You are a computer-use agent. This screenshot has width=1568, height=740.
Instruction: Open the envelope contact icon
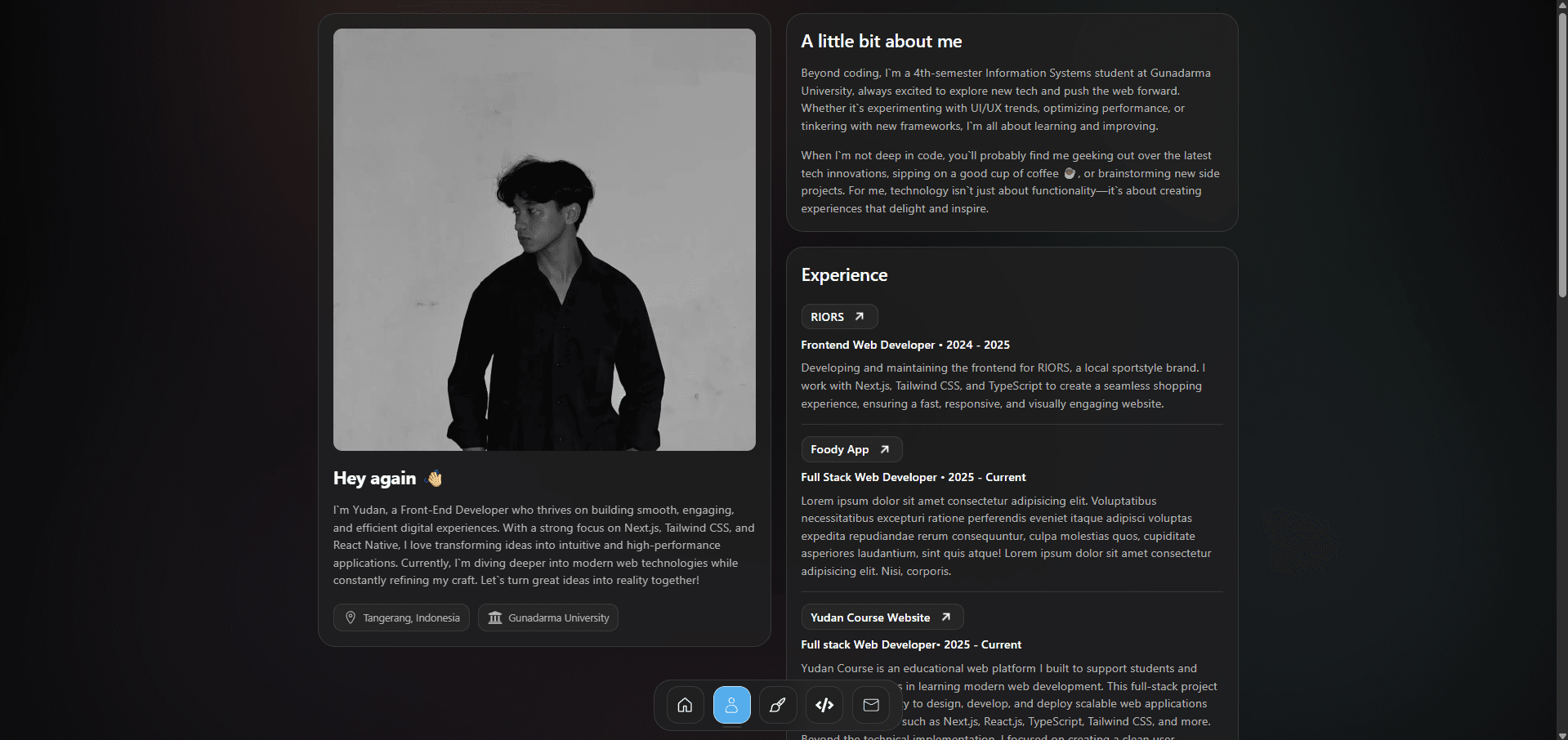coord(871,705)
